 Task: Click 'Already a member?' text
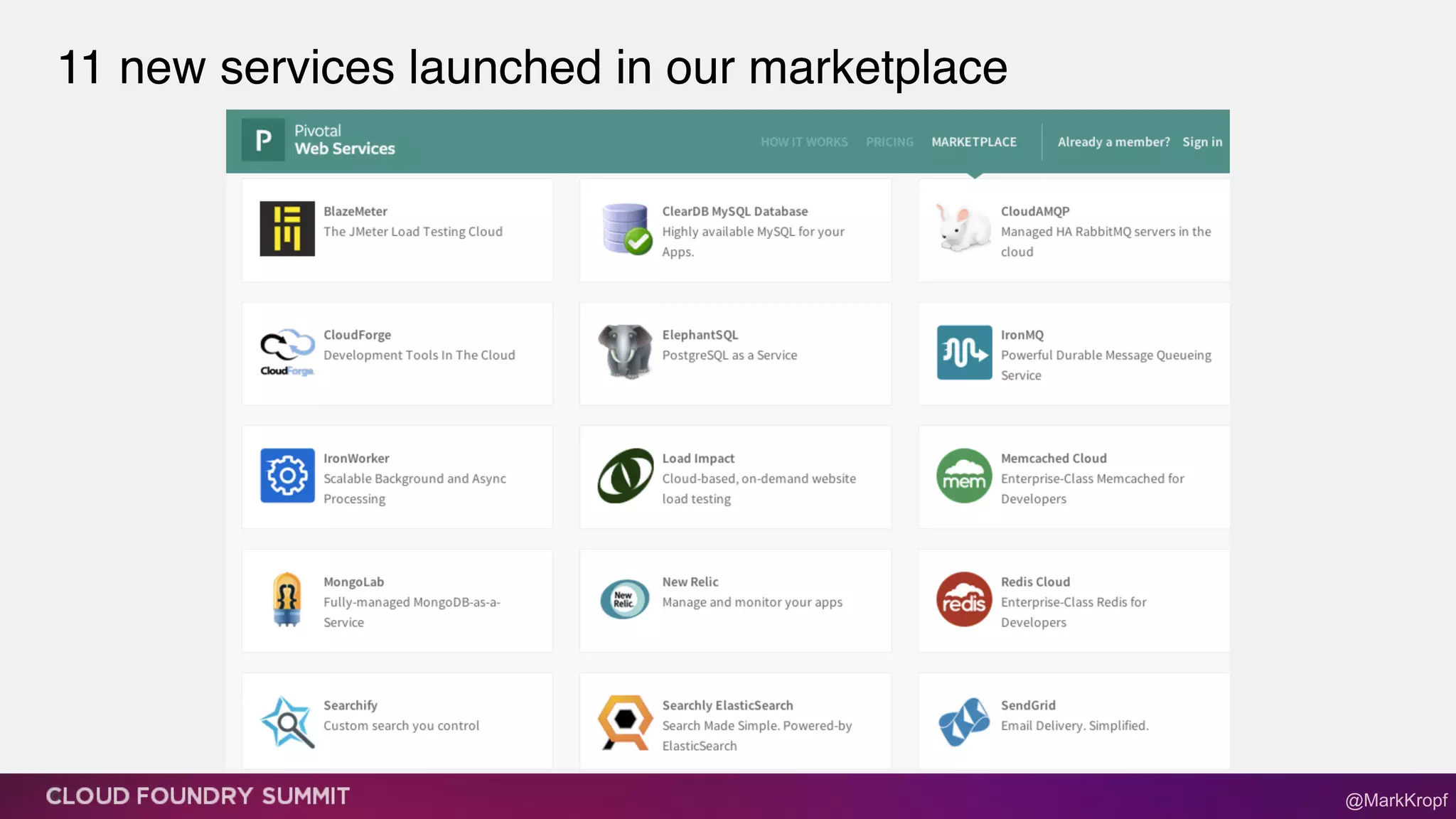click(1113, 142)
